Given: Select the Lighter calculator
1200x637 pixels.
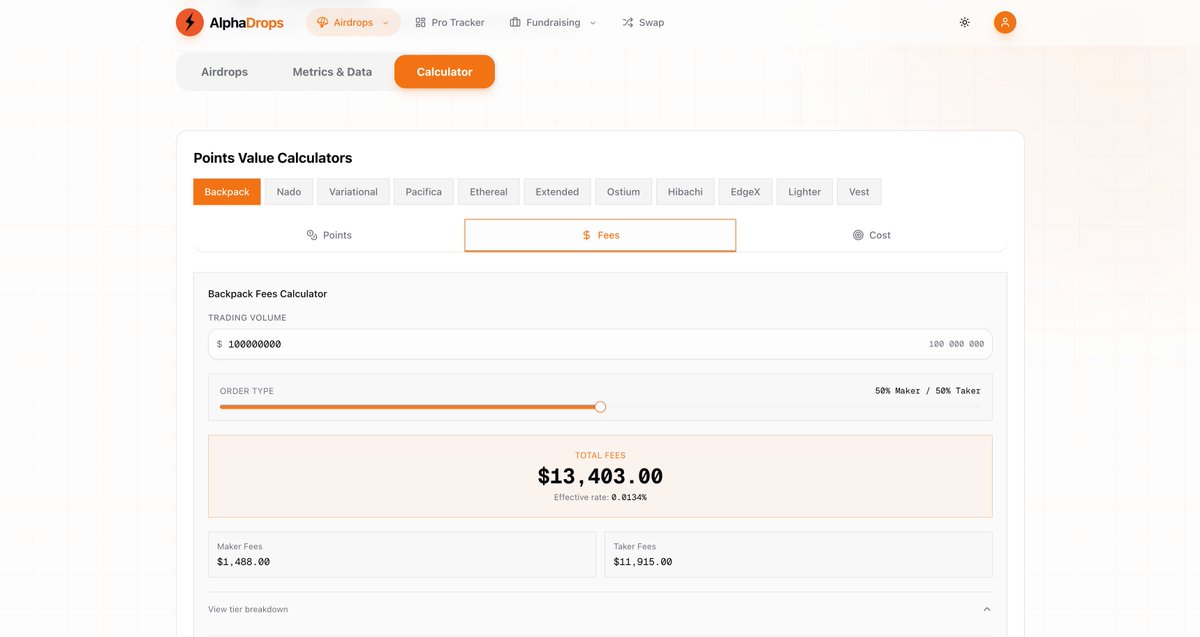Looking at the screenshot, I should point(805,192).
